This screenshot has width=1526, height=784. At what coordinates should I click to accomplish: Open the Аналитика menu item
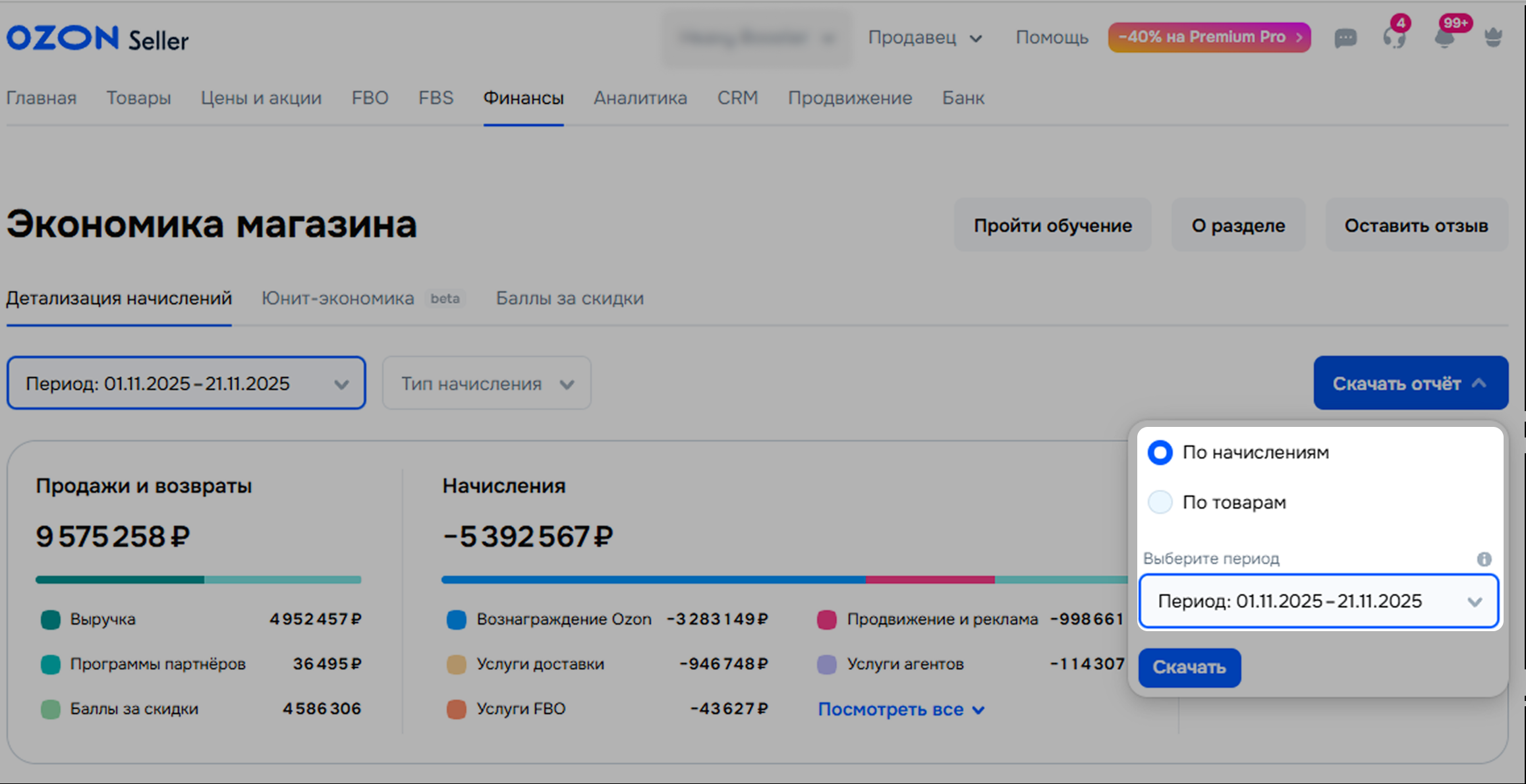coord(640,98)
